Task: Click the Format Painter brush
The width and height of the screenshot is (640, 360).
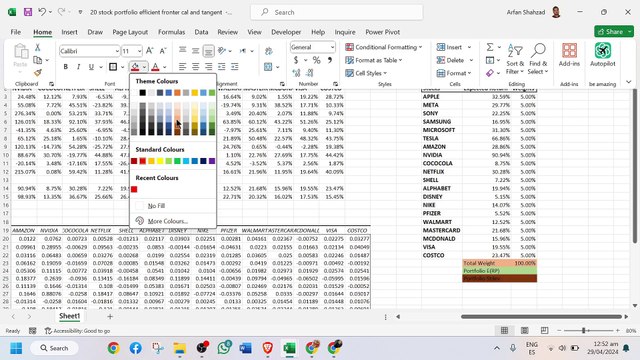Action: point(38,73)
